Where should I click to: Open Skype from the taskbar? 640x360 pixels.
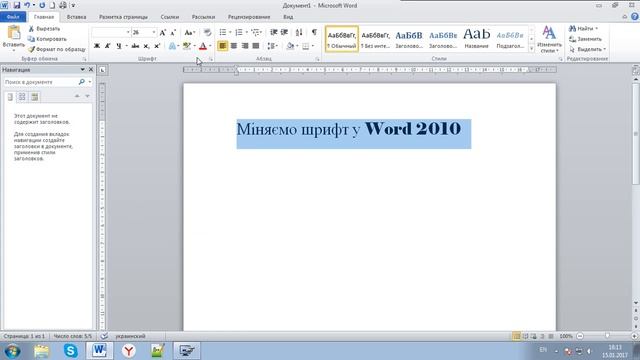pyautogui.click(x=70, y=351)
